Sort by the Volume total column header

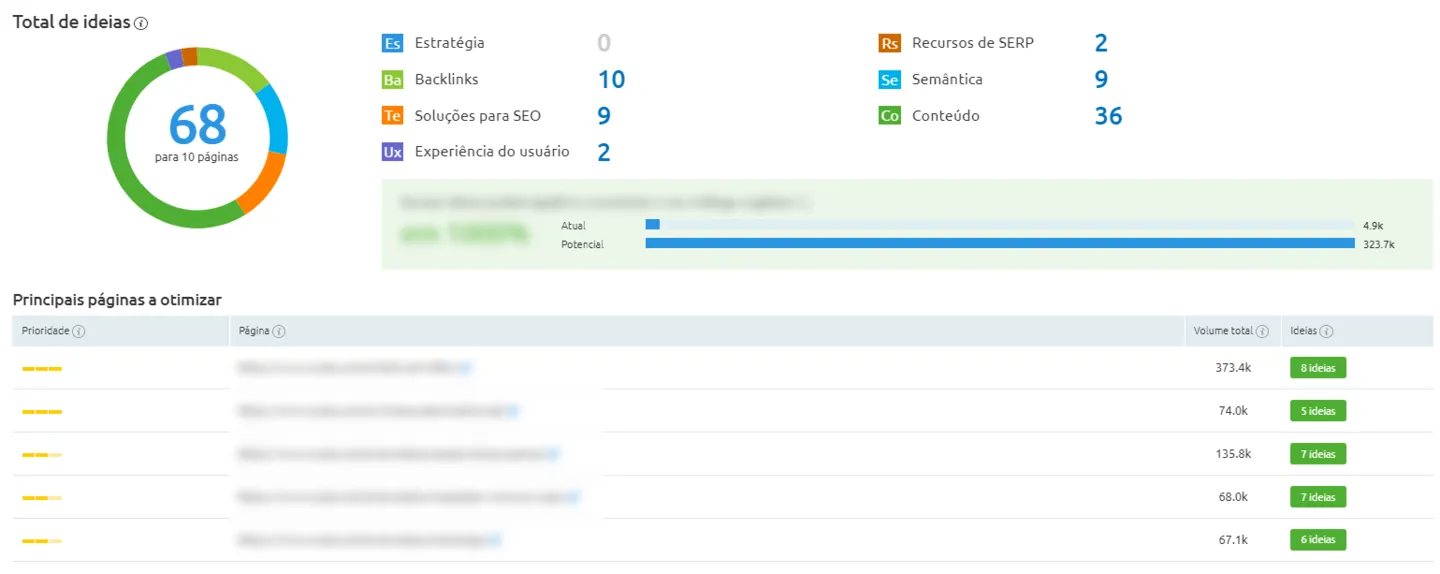(x=1223, y=331)
